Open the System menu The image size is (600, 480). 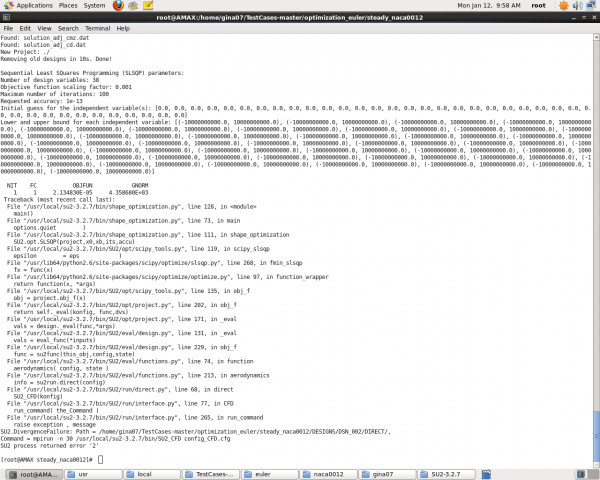[94, 5]
